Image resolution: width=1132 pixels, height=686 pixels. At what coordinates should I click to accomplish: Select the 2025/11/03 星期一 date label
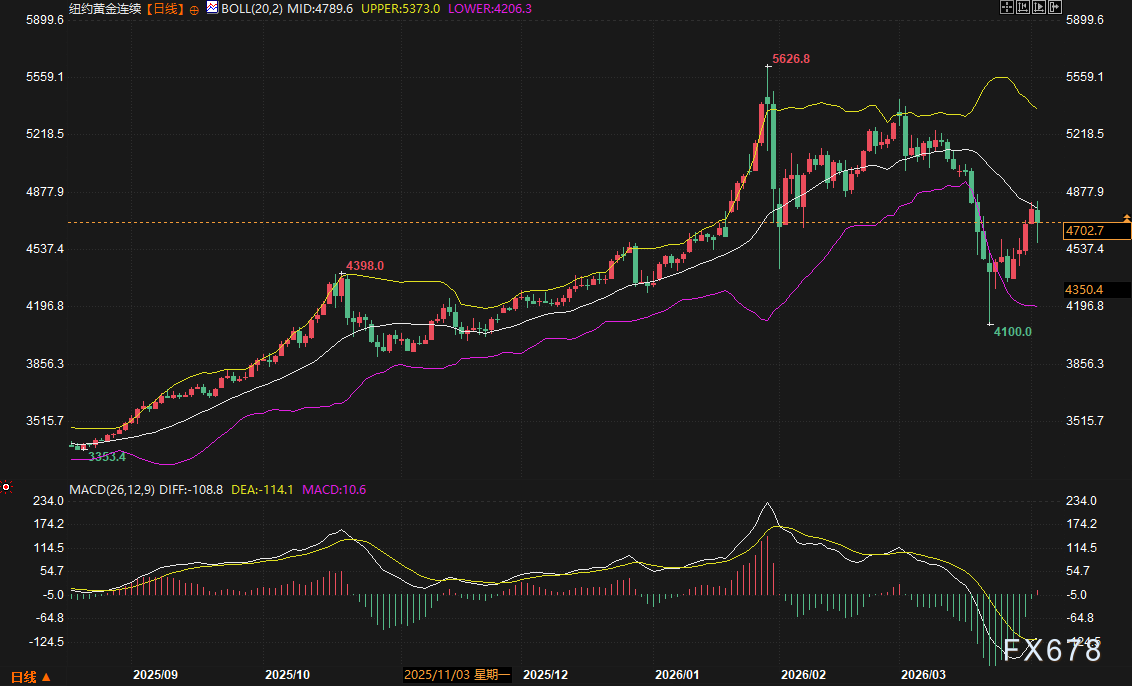pos(458,676)
